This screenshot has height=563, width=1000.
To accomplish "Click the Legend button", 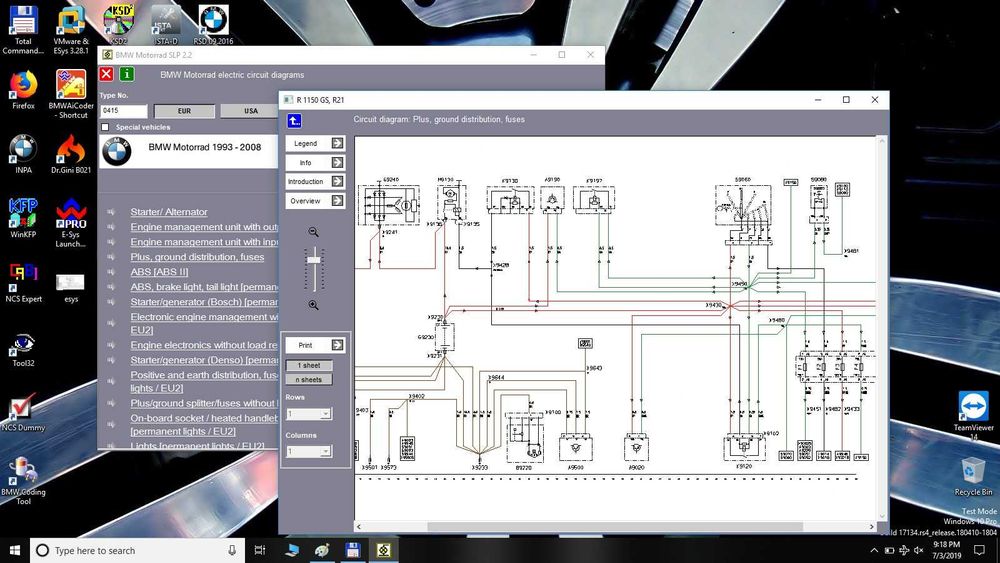I will (315, 143).
